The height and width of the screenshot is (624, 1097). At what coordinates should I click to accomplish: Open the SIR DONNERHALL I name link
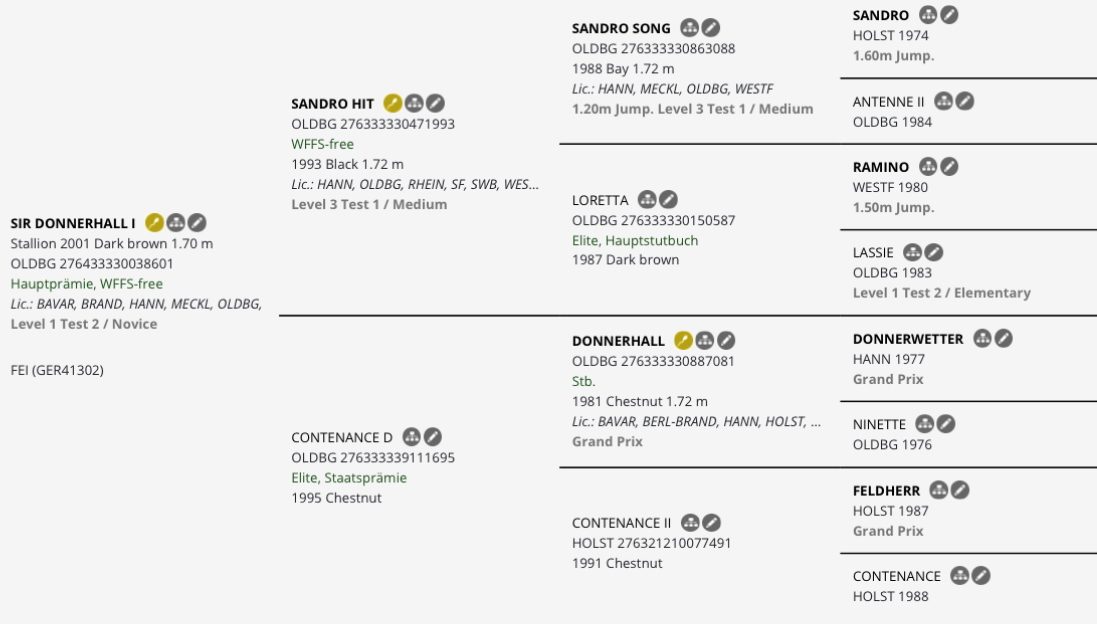[73, 224]
